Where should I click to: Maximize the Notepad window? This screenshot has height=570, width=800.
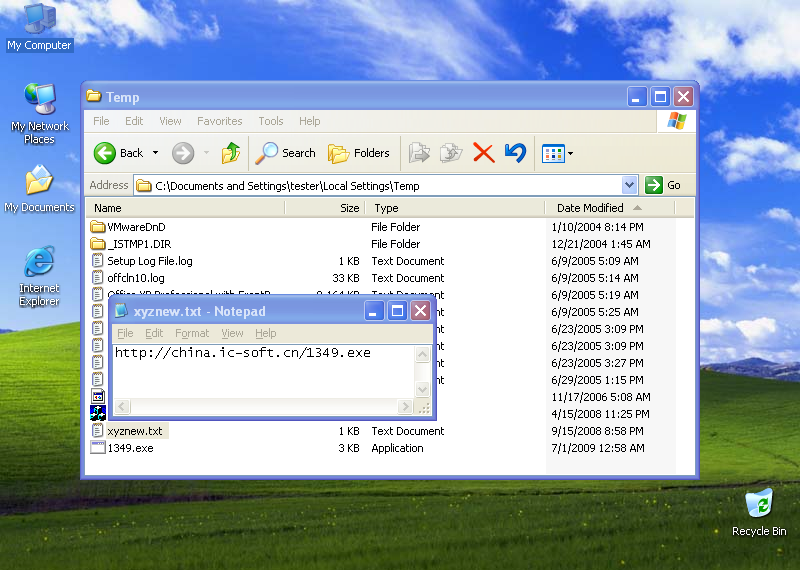coord(397,311)
